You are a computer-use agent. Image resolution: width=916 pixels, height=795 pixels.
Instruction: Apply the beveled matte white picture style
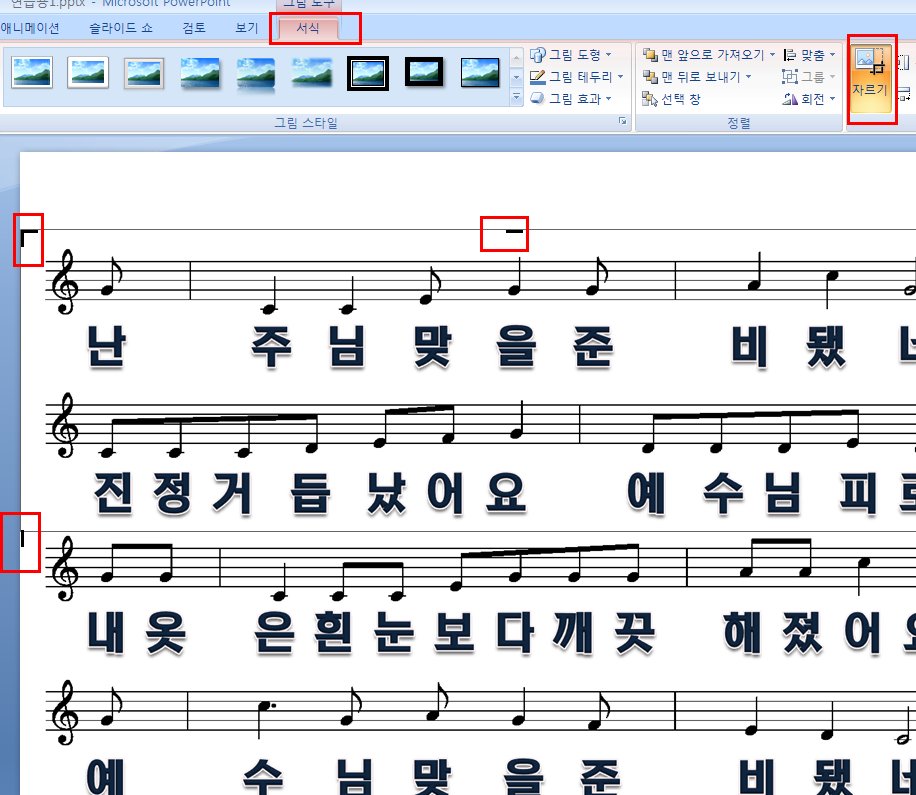point(88,72)
